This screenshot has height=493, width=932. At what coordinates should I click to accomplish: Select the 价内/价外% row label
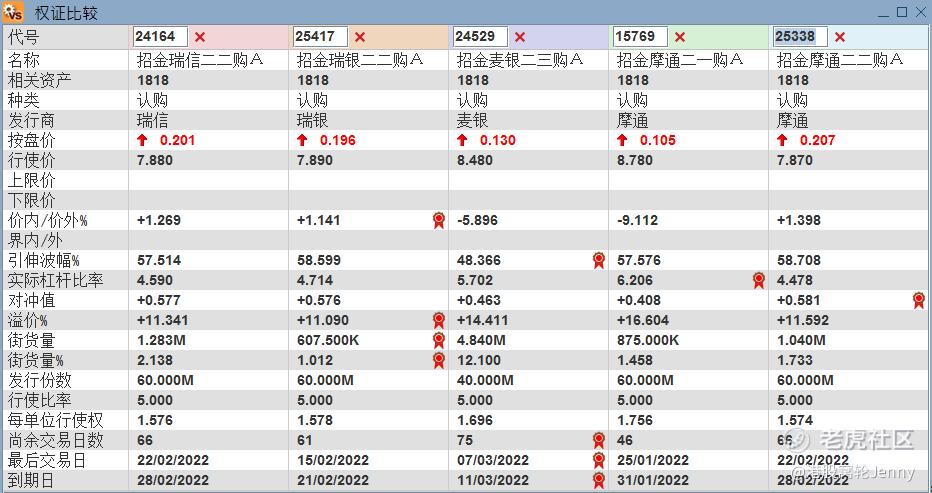(x=48, y=221)
